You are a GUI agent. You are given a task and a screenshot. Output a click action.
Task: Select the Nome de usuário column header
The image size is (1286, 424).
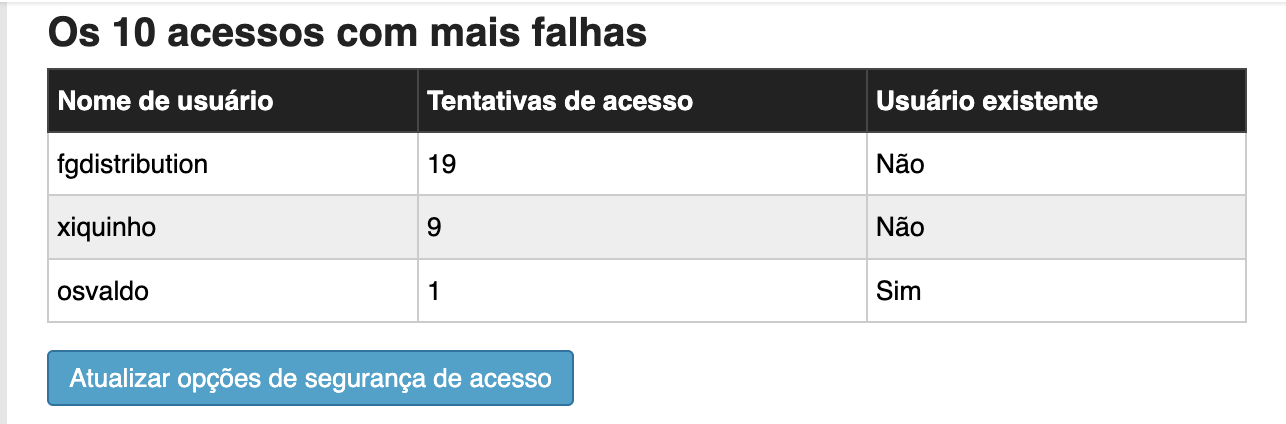(233, 100)
